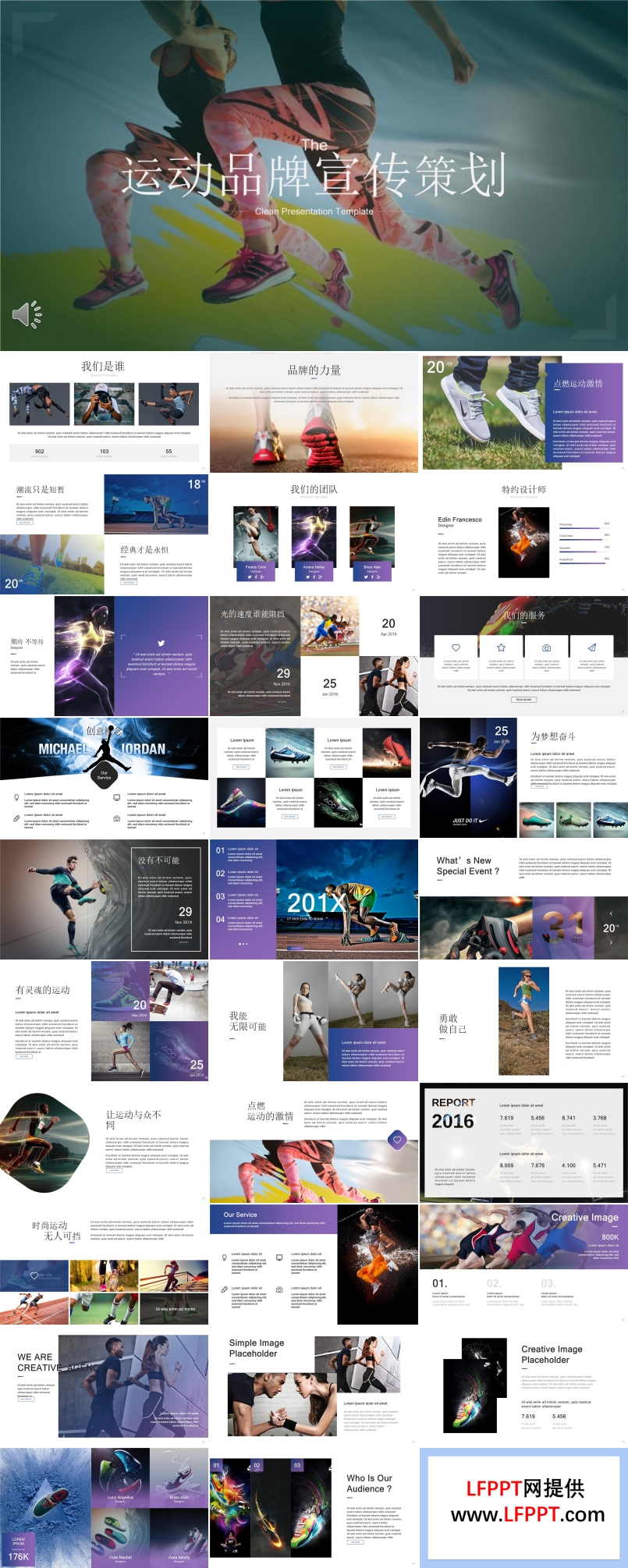Open the 品牌的力量 slide thumbnail
This screenshot has height=1568, width=628.
(x=314, y=412)
